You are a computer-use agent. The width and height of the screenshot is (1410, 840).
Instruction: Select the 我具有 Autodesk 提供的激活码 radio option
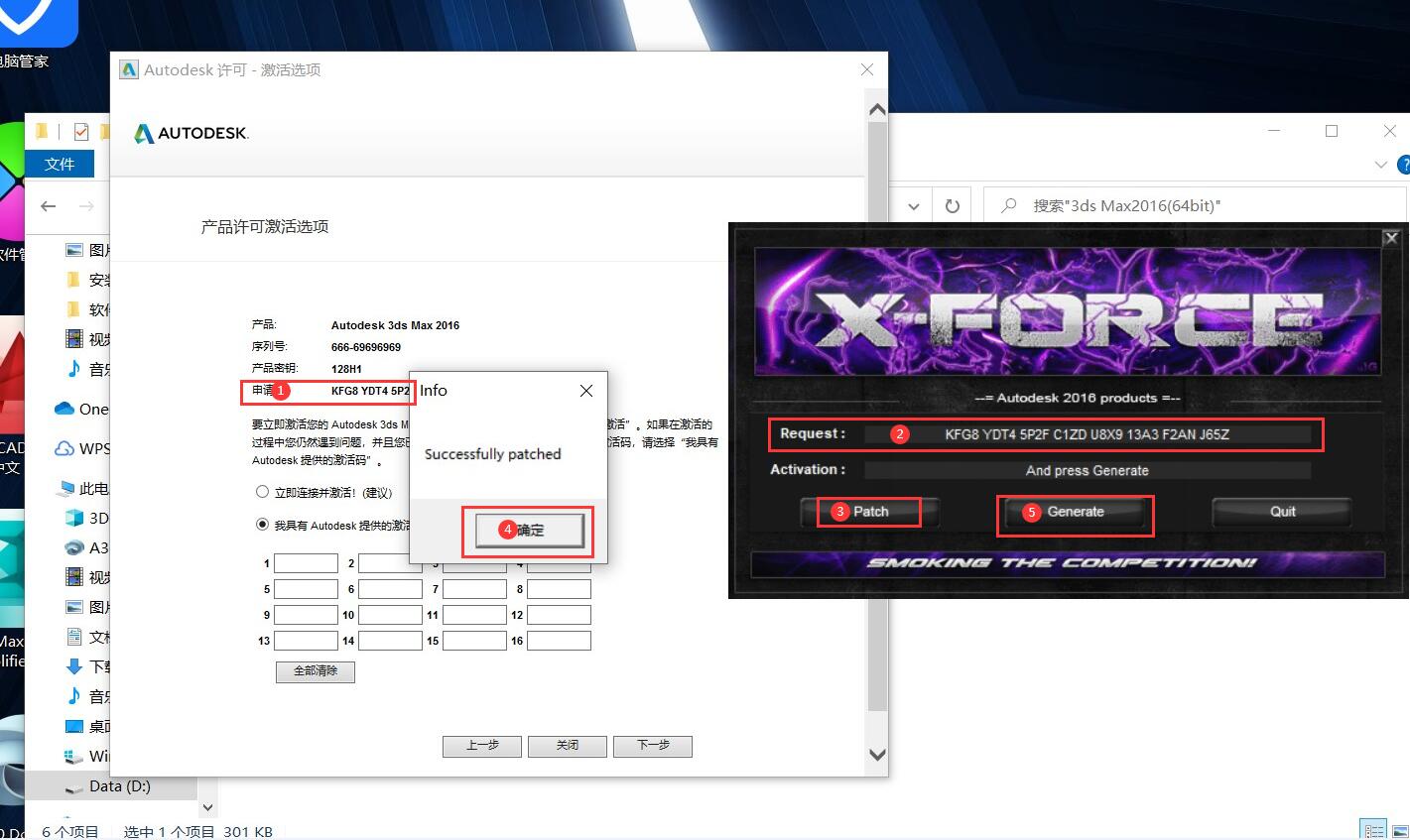coord(263,525)
